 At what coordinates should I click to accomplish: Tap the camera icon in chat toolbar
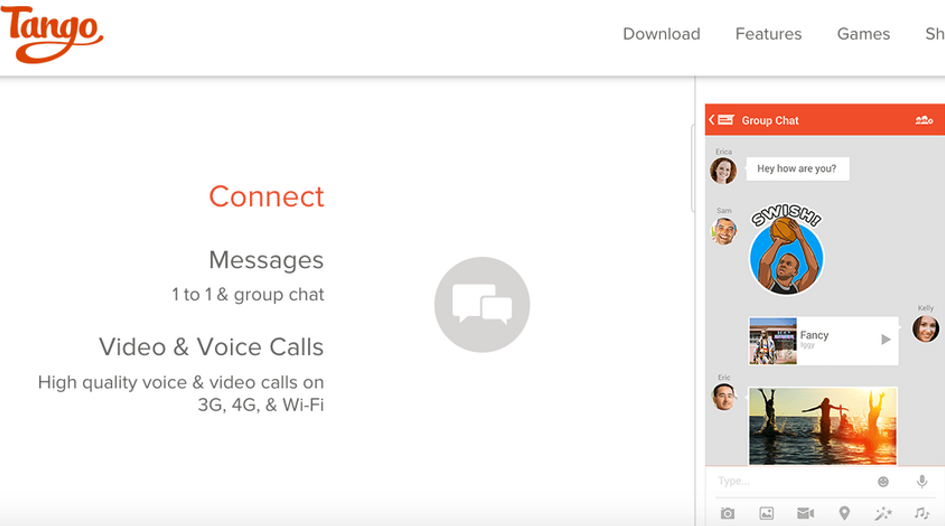tap(727, 513)
